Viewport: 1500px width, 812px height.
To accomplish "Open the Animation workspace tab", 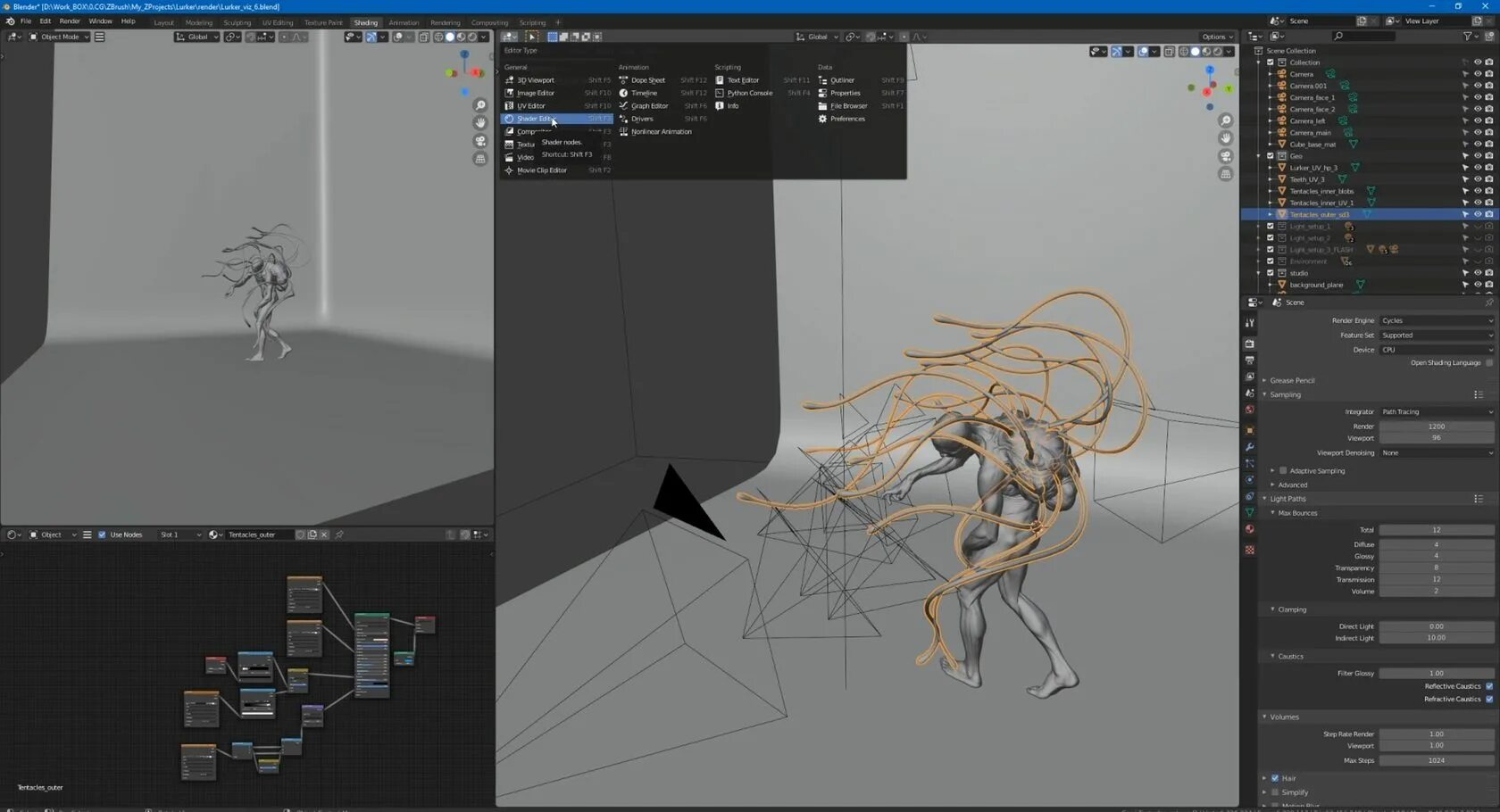I will pyautogui.click(x=404, y=22).
